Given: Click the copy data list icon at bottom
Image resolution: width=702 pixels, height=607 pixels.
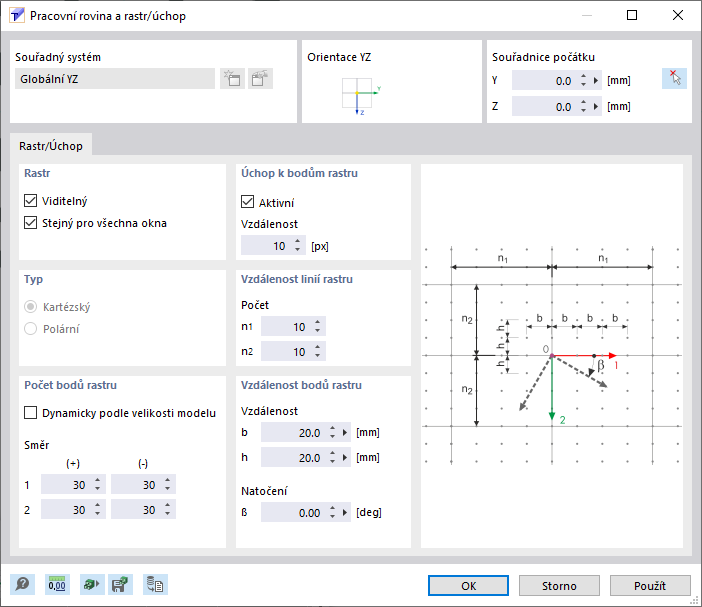Looking at the screenshot, I should (155, 585).
